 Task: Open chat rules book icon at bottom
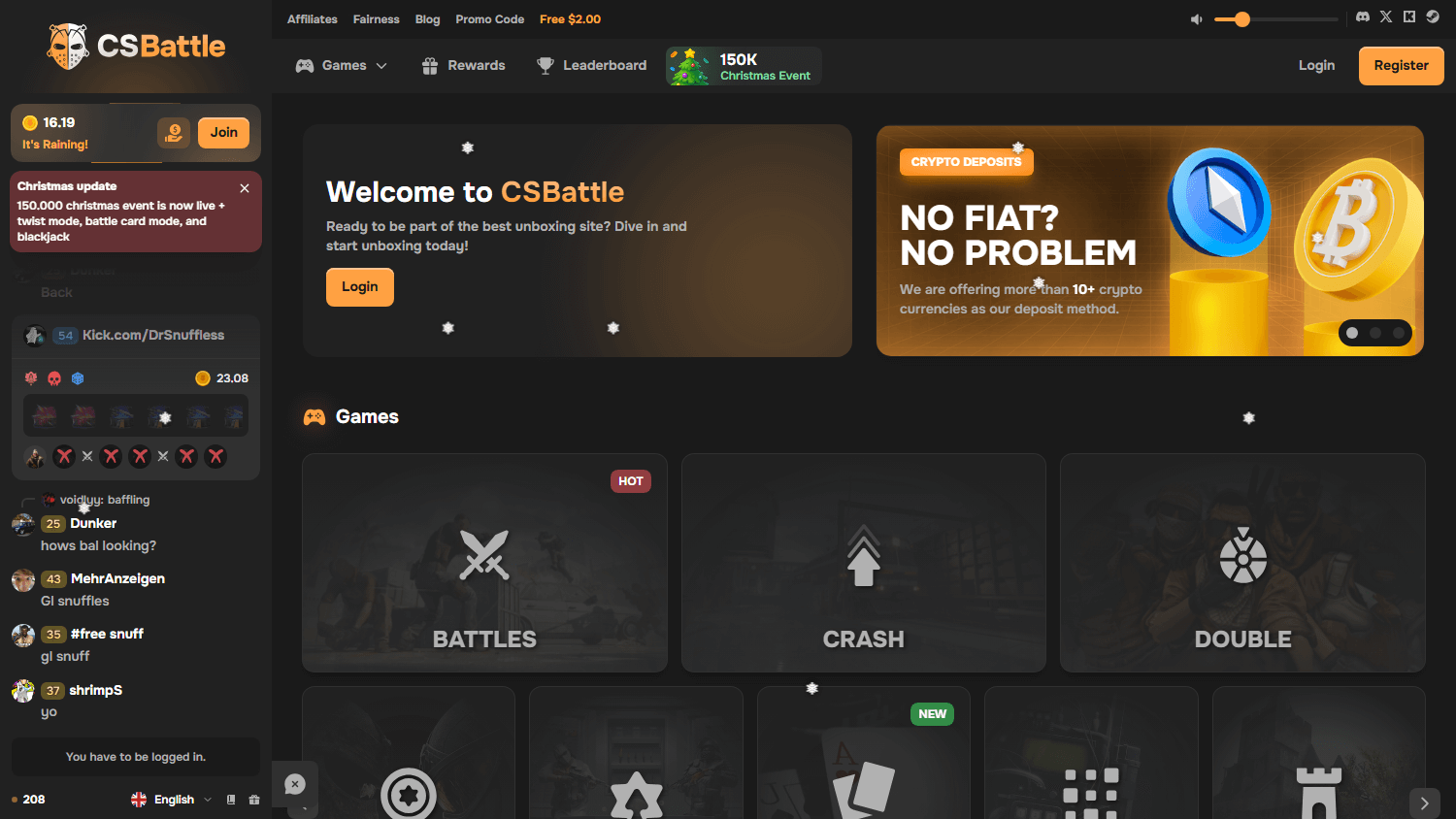pos(230,799)
